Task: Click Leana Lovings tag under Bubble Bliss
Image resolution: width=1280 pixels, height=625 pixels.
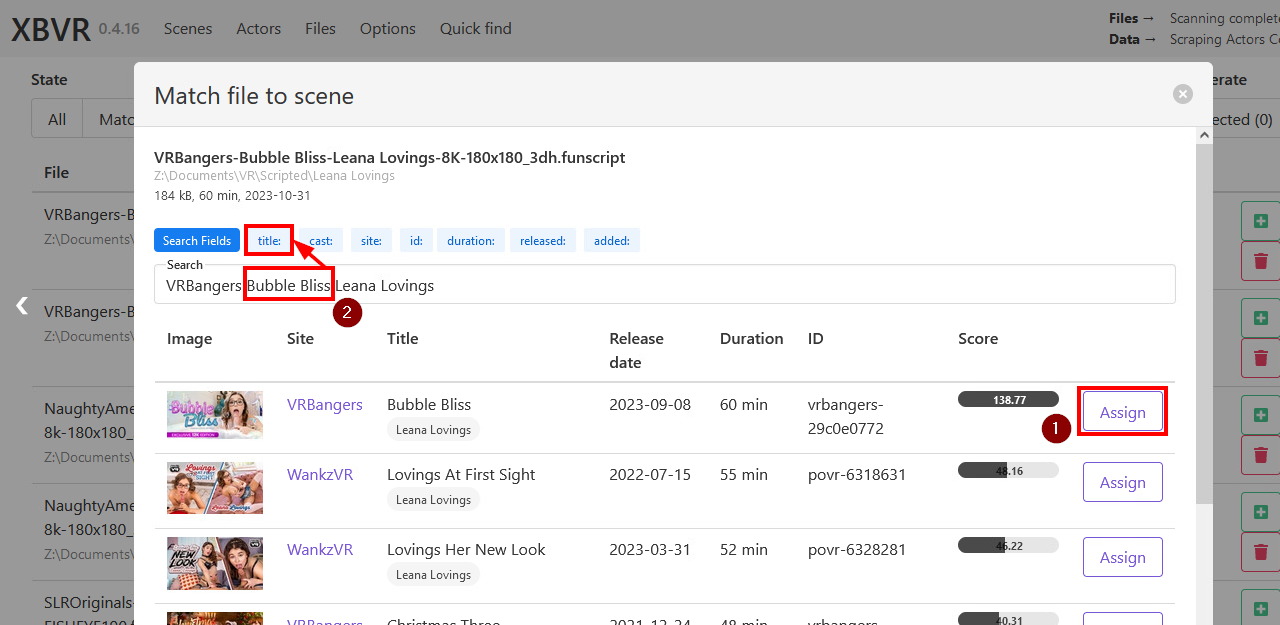Action: tap(433, 429)
